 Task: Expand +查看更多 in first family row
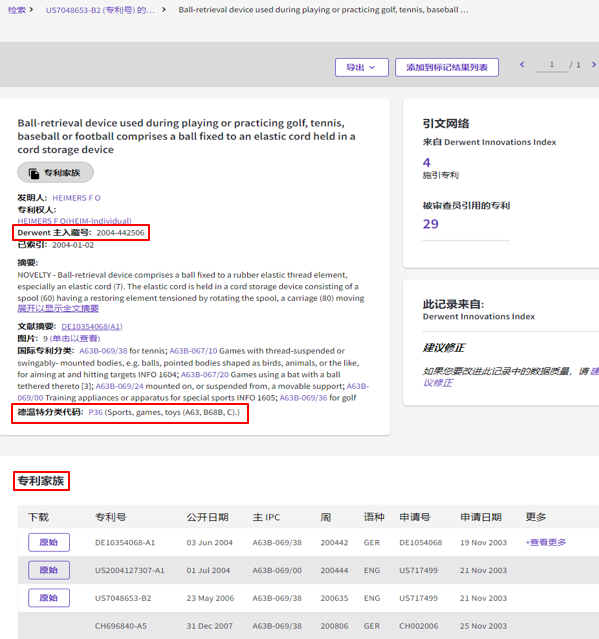(546, 542)
